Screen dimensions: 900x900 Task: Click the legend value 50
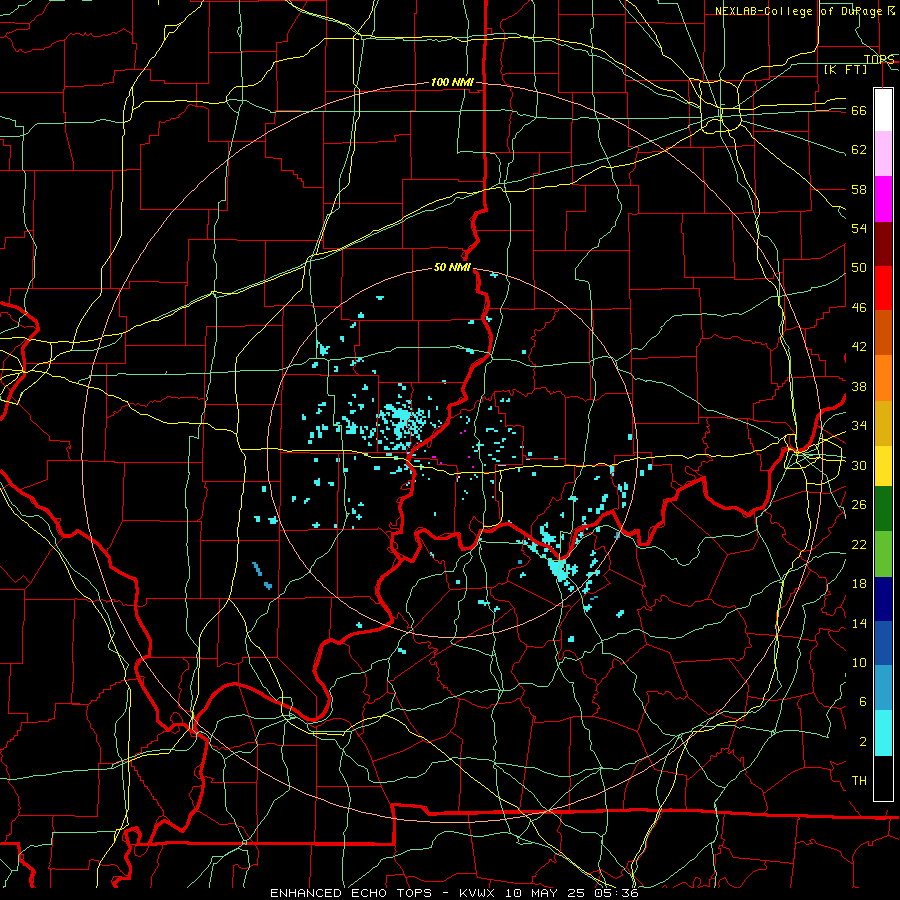[859, 267]
